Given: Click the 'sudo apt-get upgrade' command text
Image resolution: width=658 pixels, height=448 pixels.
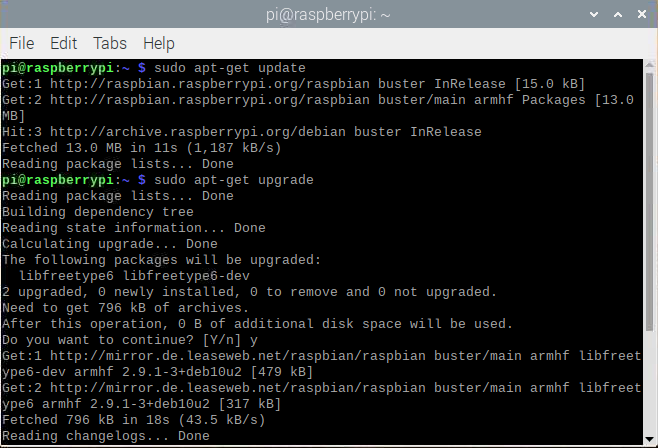Looking at the screenshot, I should (234, 180).
